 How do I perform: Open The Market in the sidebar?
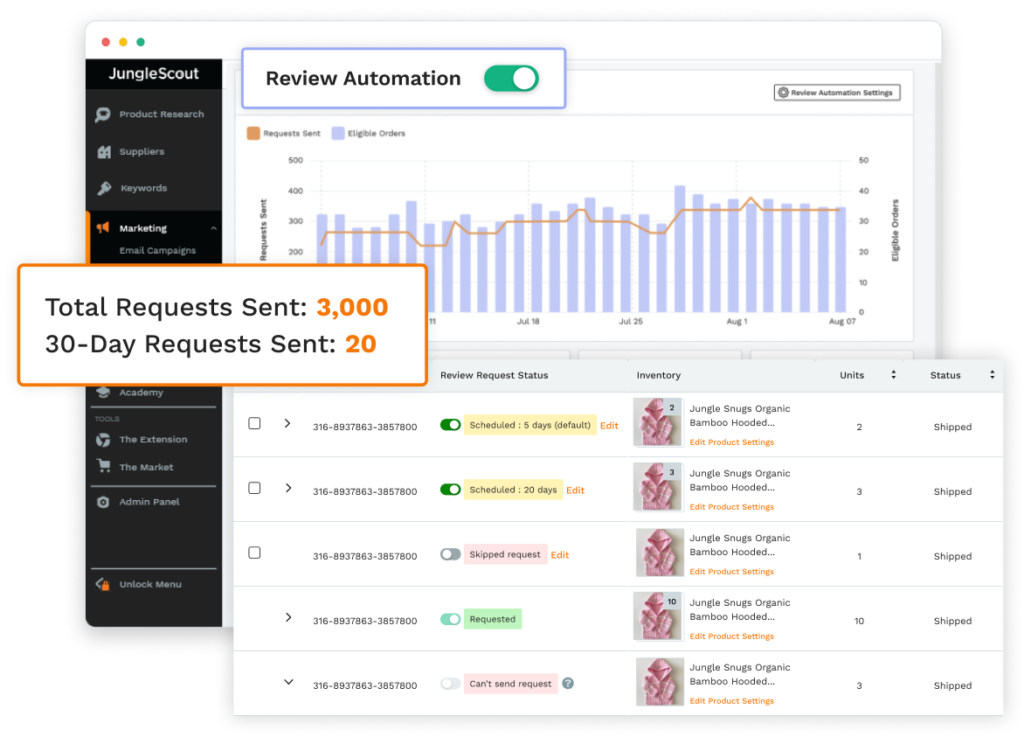point(146,467)
